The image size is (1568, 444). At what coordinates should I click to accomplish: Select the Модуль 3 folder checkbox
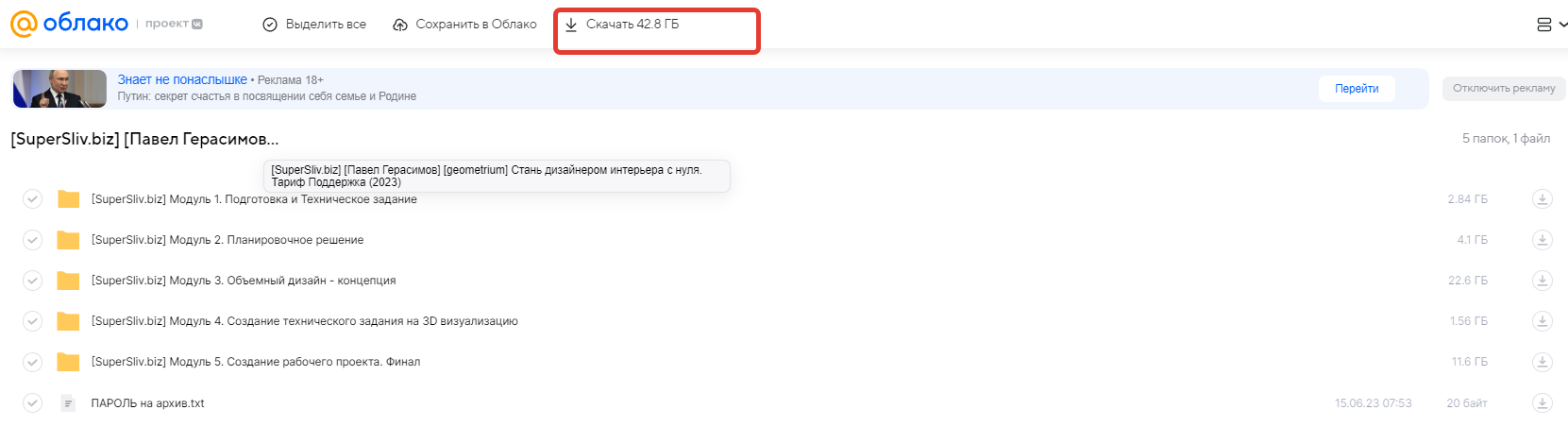coord(32,281)
